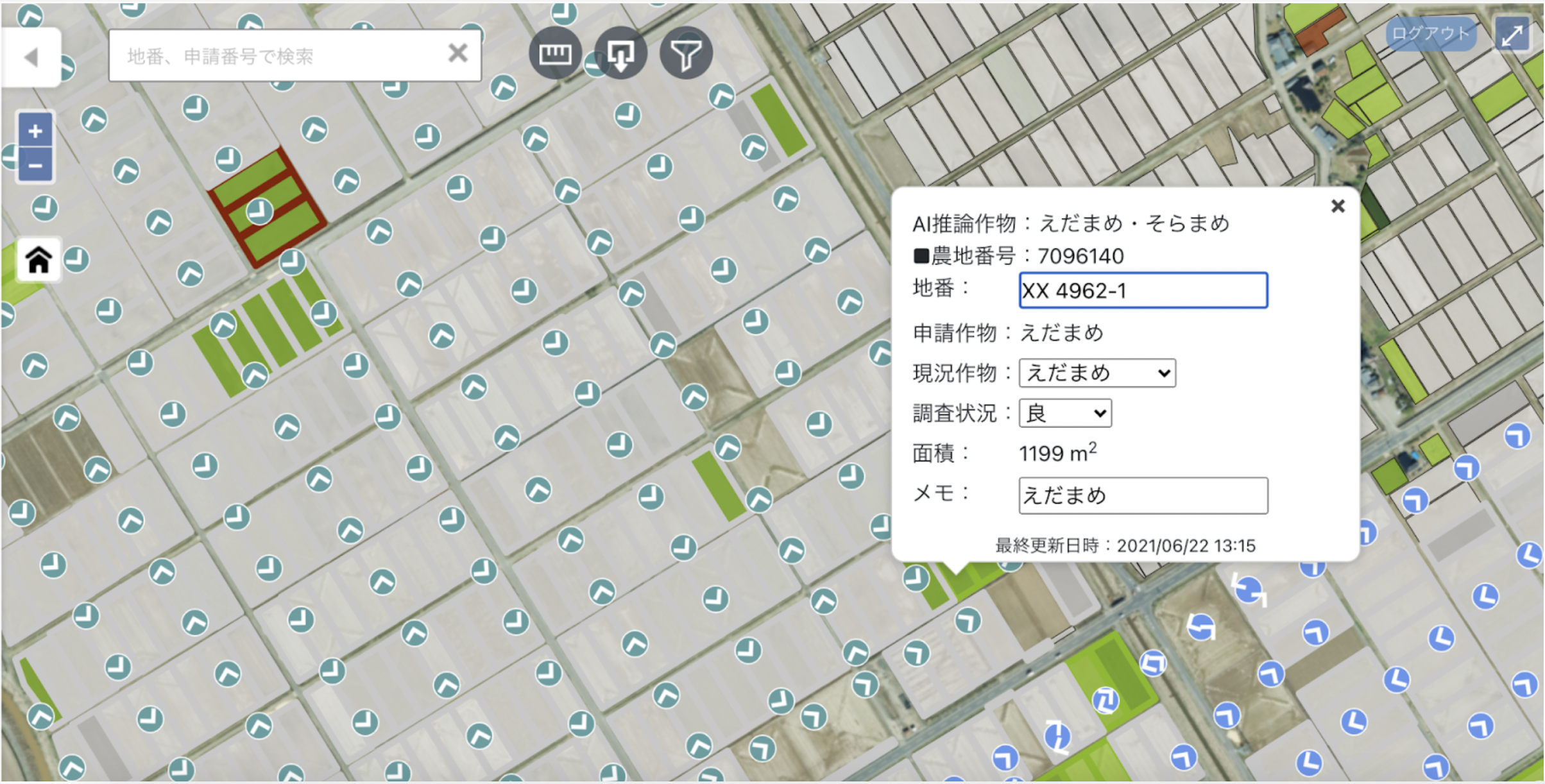Click the 地番 input field XX 4962-1
This screenshot has height=784, width=1545.
tap(1143, 291)
